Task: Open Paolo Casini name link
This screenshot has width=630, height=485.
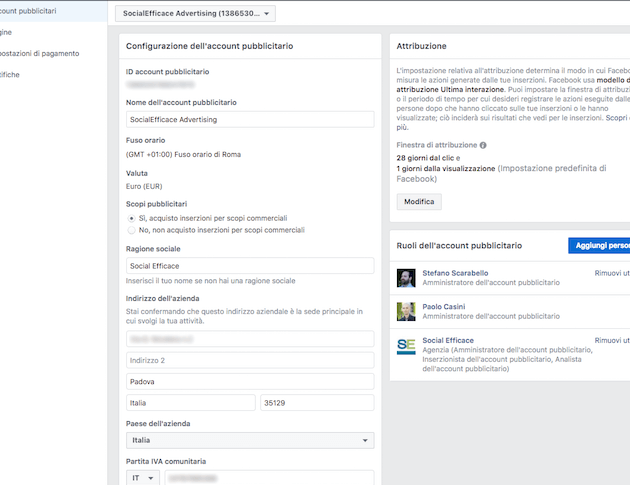Action: click(x=444, y=307)
